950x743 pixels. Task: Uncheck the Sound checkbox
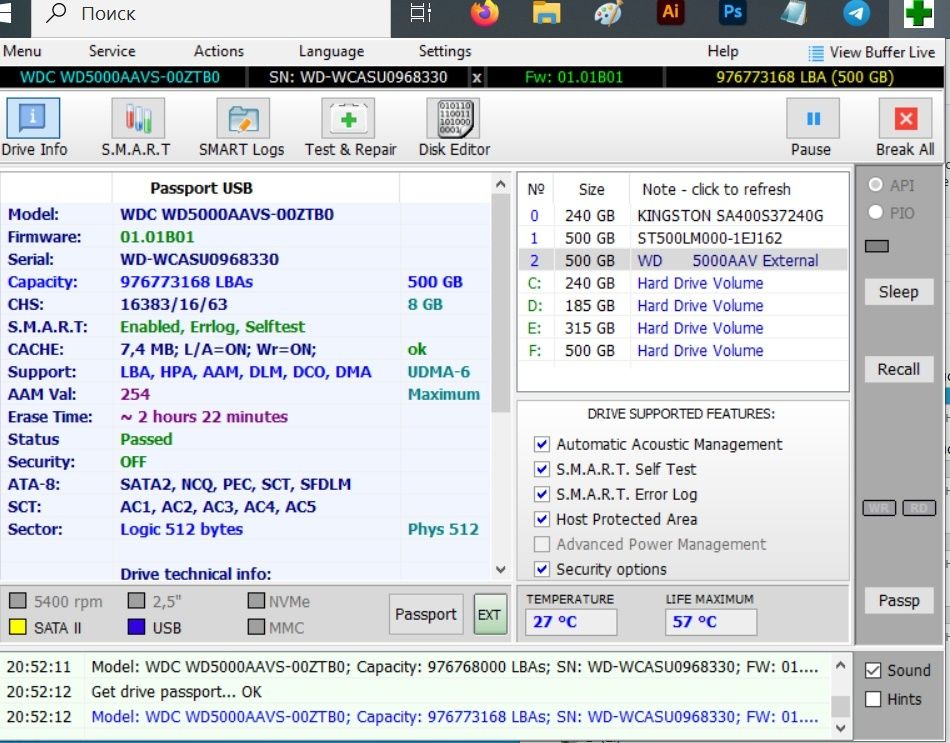coord(873,670)
